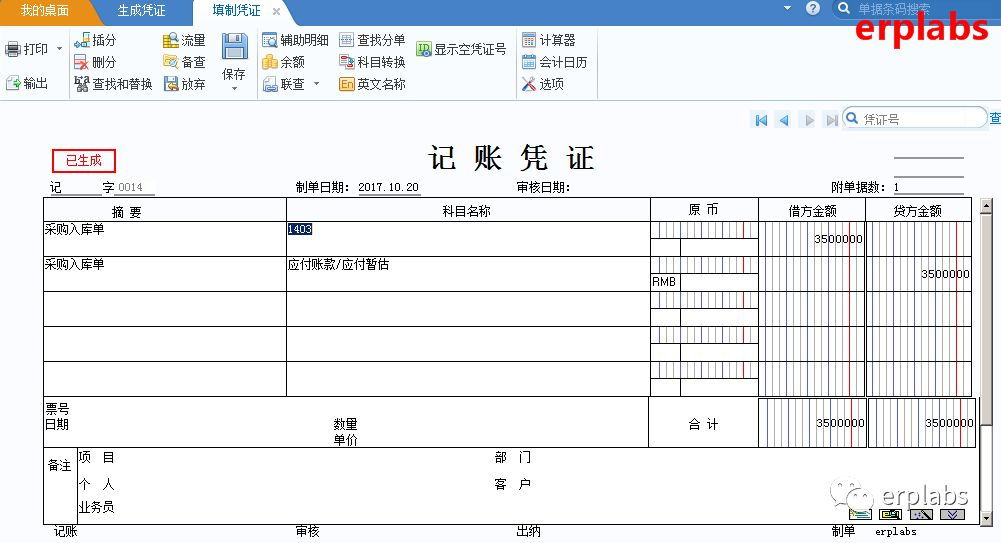The image size is (1001, 543).
Task: Click the 查 query link beside 凭证号
Action: (995, 119)
